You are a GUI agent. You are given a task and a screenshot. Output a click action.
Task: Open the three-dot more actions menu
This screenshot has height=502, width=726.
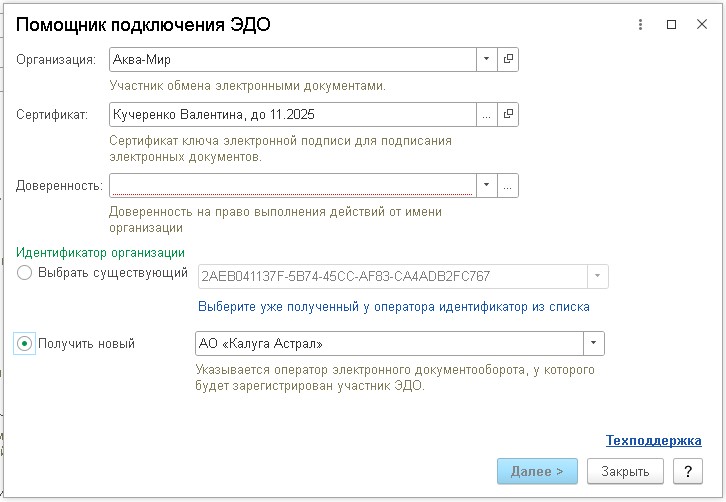[x=640, y=25]
